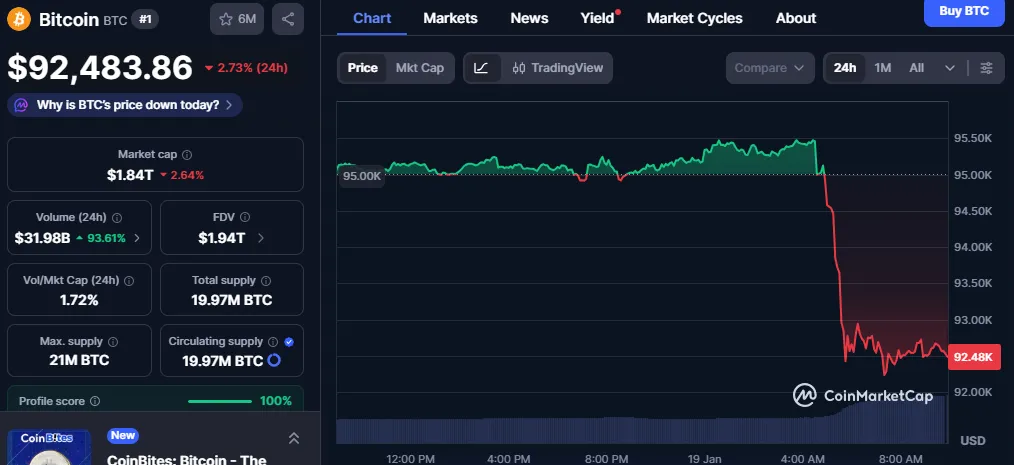Open the Yield tab

(x=598, y=18)
